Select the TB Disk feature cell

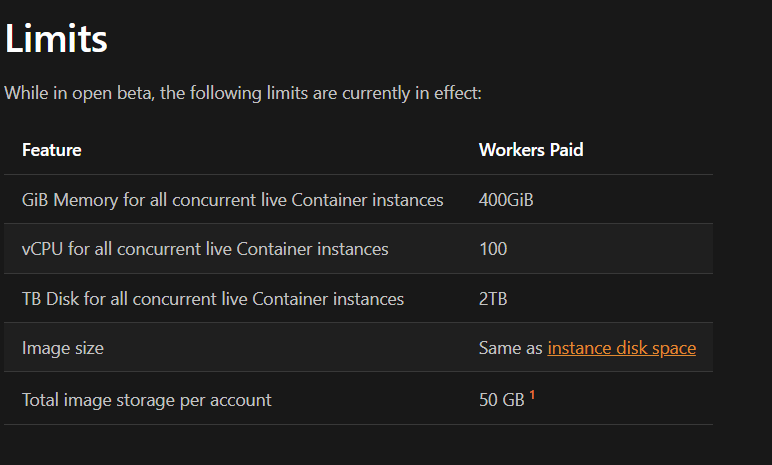(213, 299)
